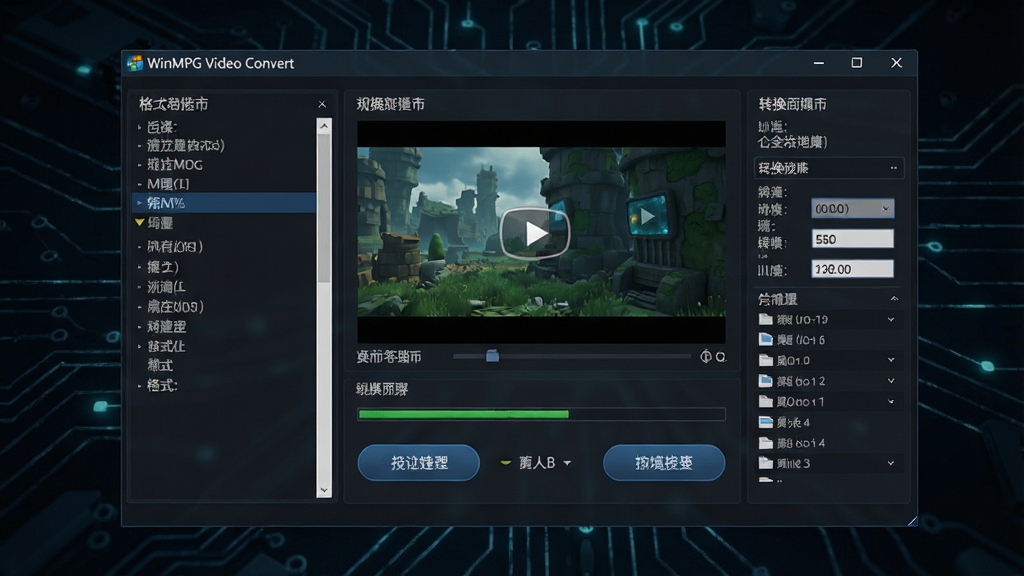Click the round icon left of the magnifier
This screenshot has height=576, width=1024.
point(706,357)
